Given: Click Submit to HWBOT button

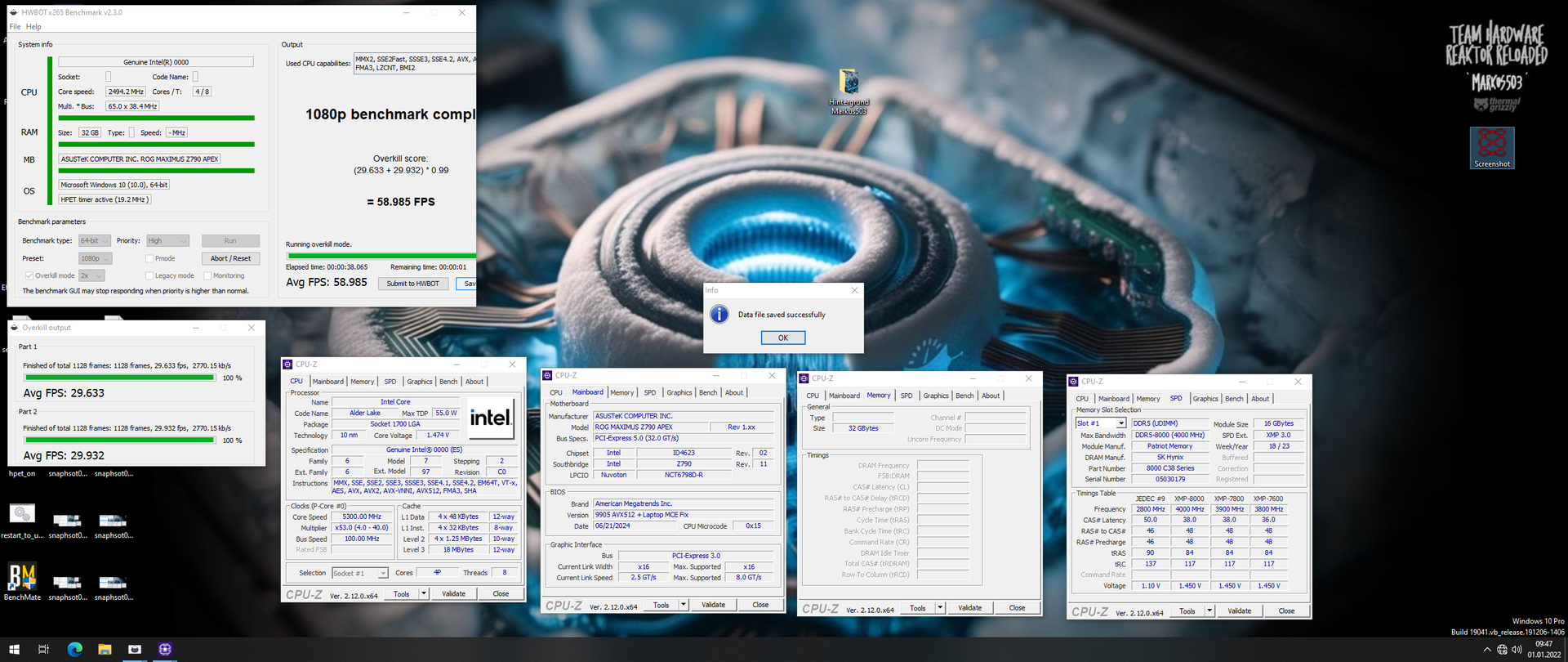Looking at the screenshot, I should click(x=412, y=284).
